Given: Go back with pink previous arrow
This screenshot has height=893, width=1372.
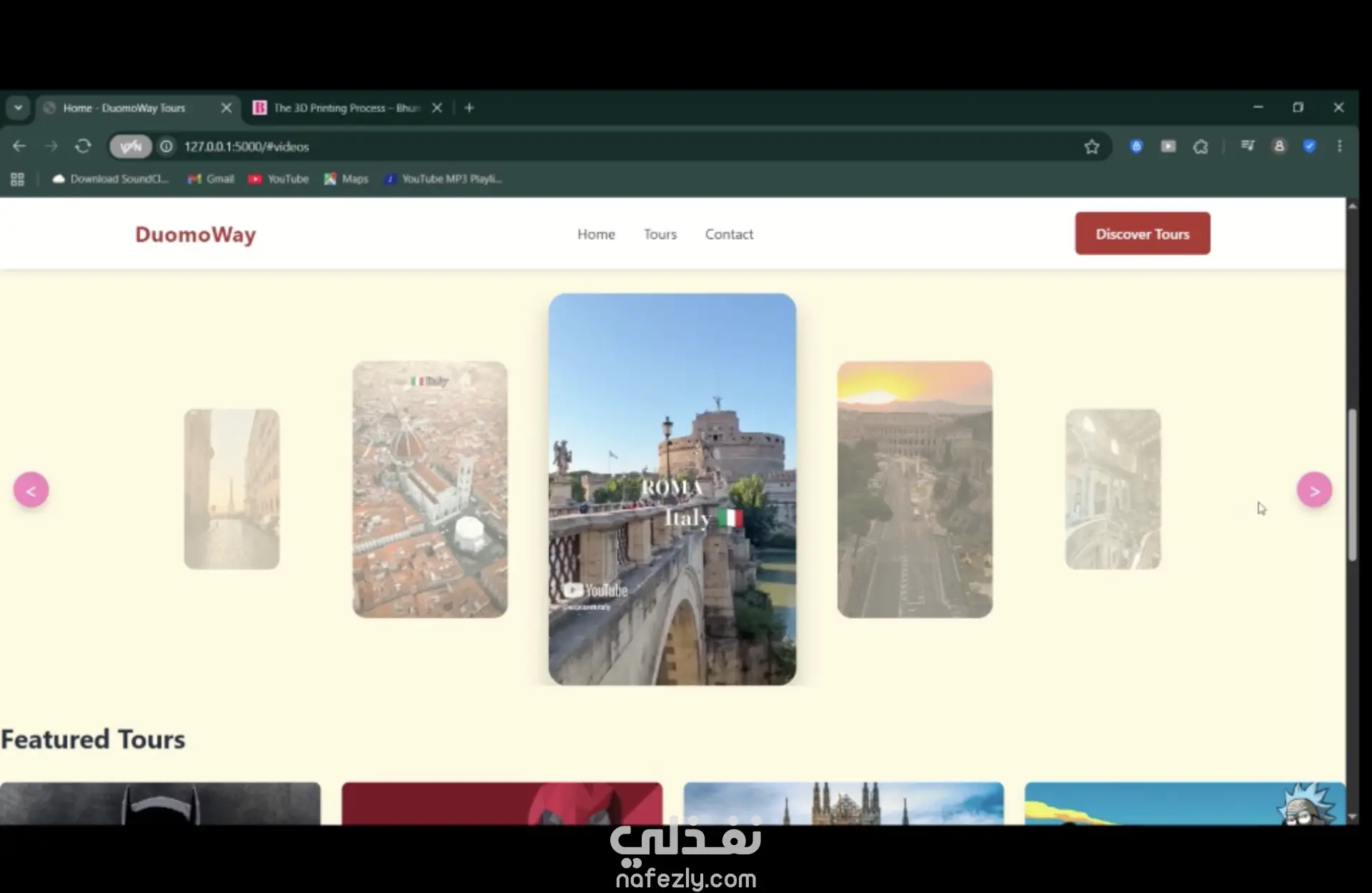Looking at the screenshot, I should pos(31,490).
